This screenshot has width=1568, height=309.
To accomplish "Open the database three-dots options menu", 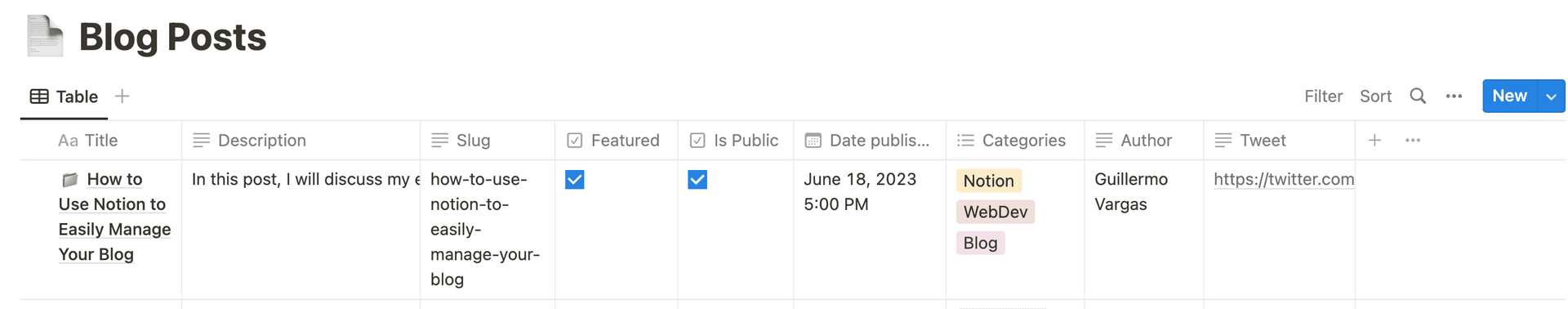I will [1454, 96].
